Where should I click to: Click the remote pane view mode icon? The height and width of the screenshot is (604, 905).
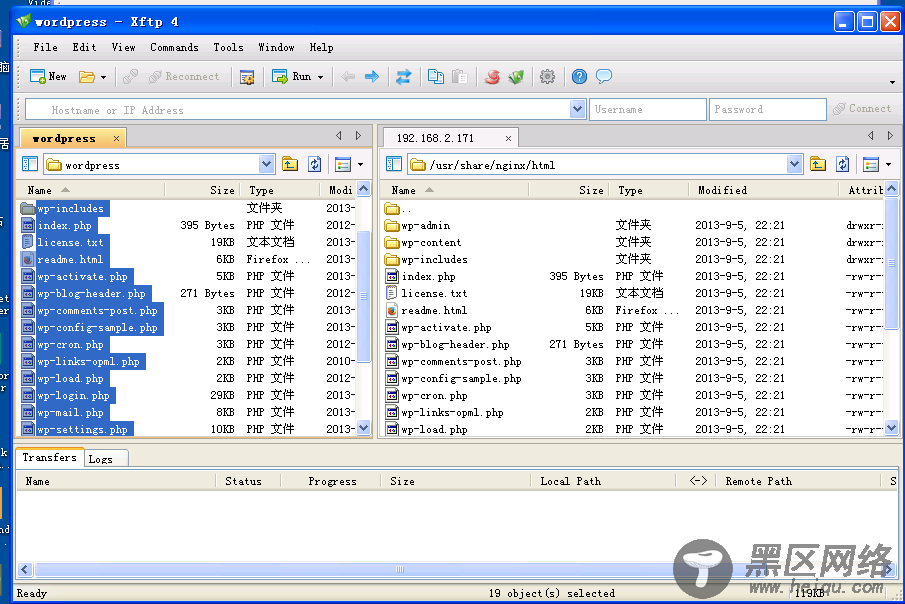click(870, 165)
